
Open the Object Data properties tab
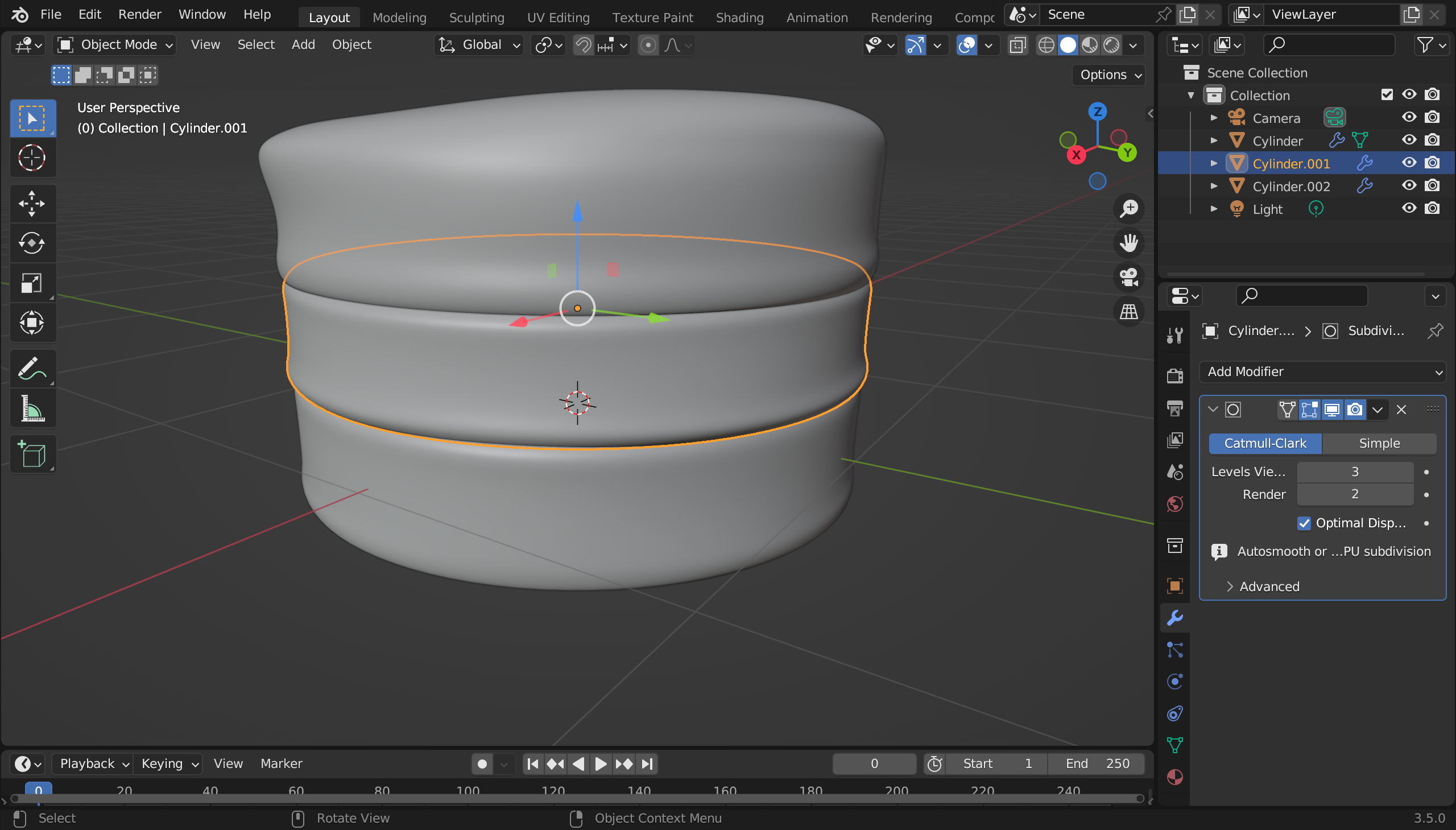pos(1175,745)
